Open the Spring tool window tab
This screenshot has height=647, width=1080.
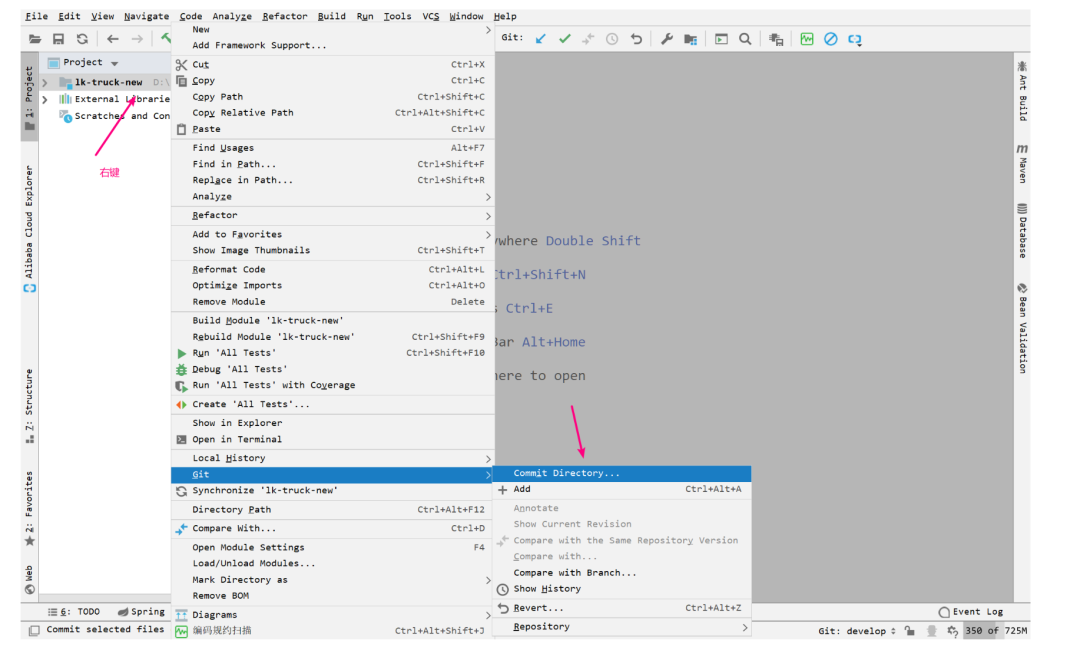(x=141, y=612)
